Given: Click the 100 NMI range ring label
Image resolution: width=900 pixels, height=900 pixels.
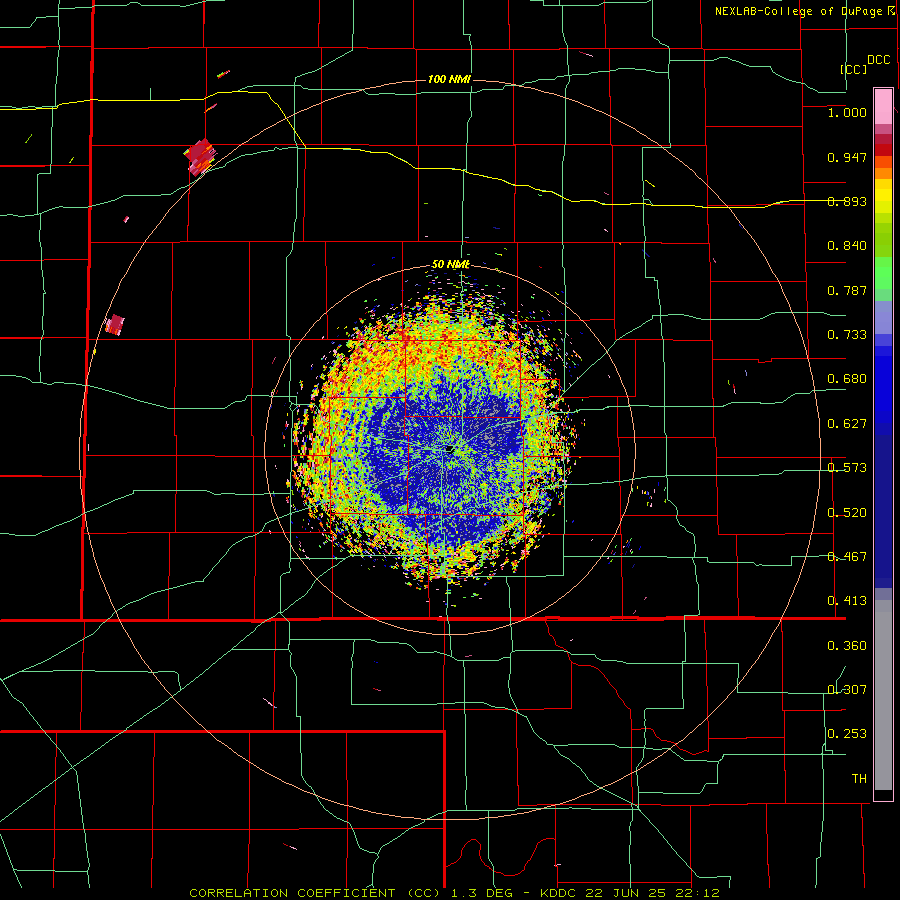Looking at the screenshot, I should [449, 79].
